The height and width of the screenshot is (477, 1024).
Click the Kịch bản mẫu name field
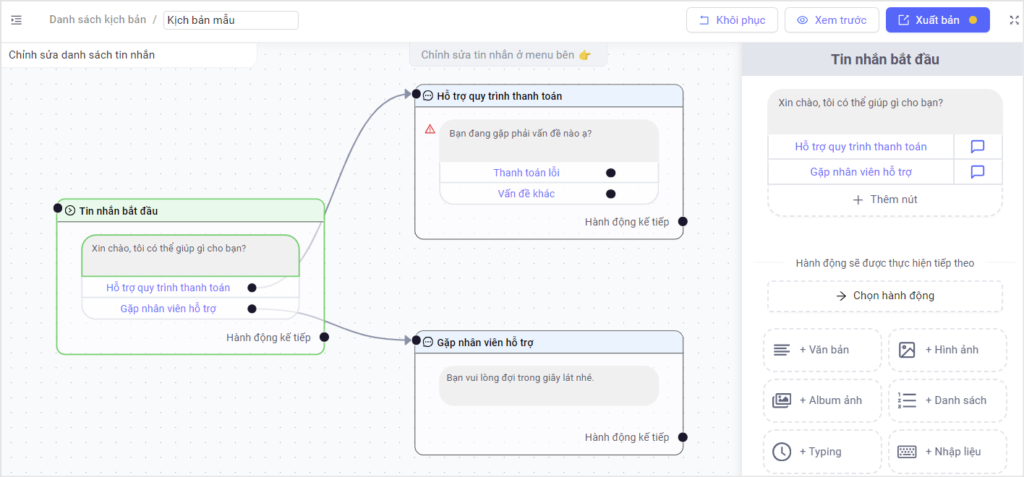click(231, 20)
